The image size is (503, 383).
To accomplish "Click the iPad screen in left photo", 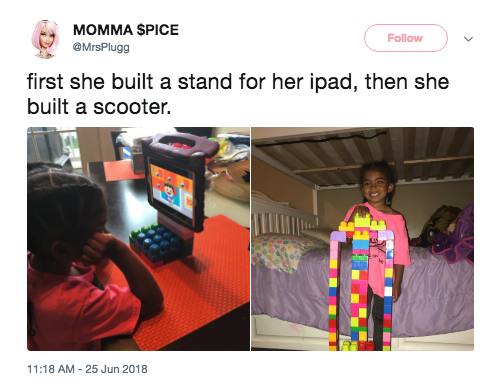I will [172, 191].
